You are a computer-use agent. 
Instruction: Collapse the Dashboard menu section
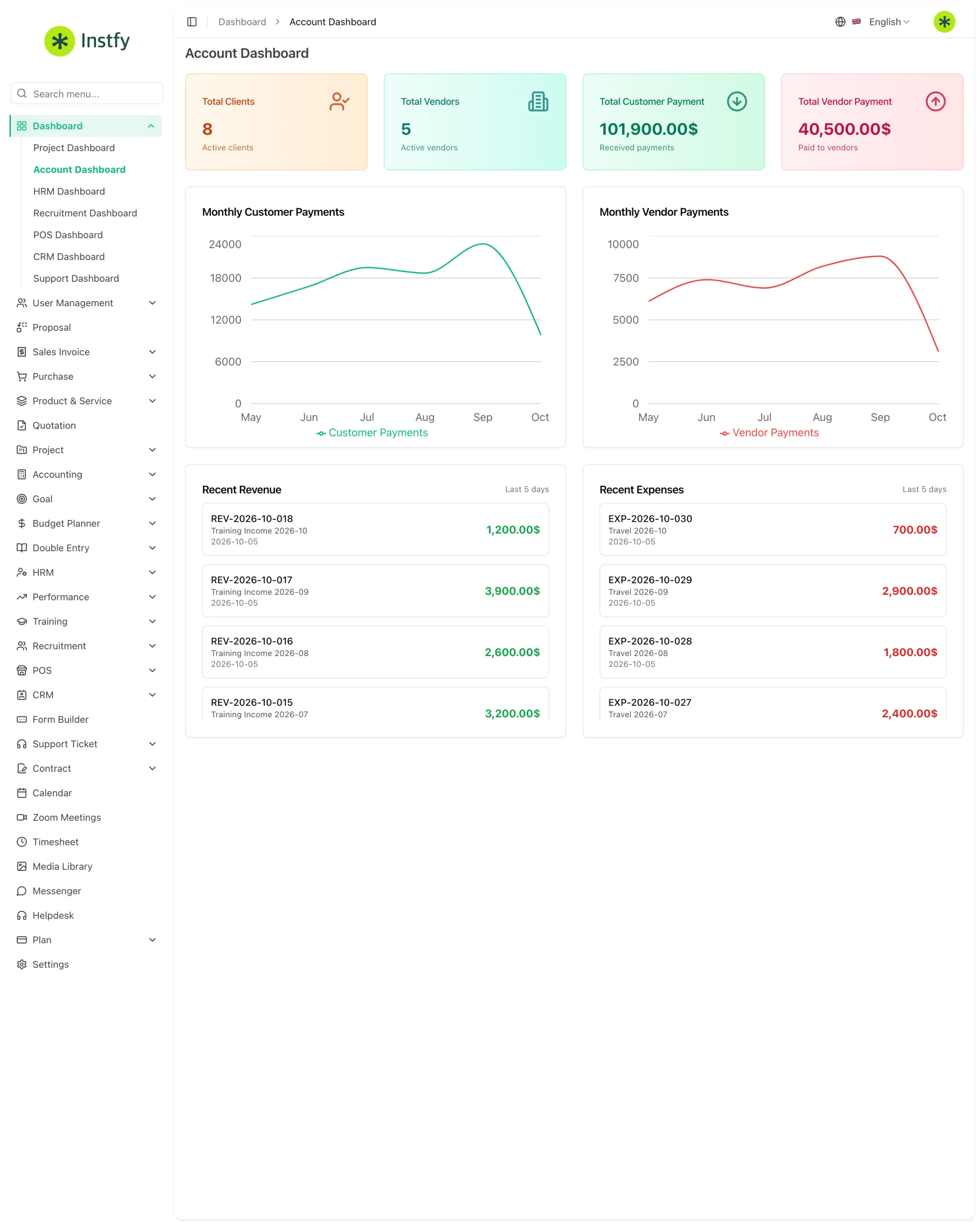click(x=86, y=126)
